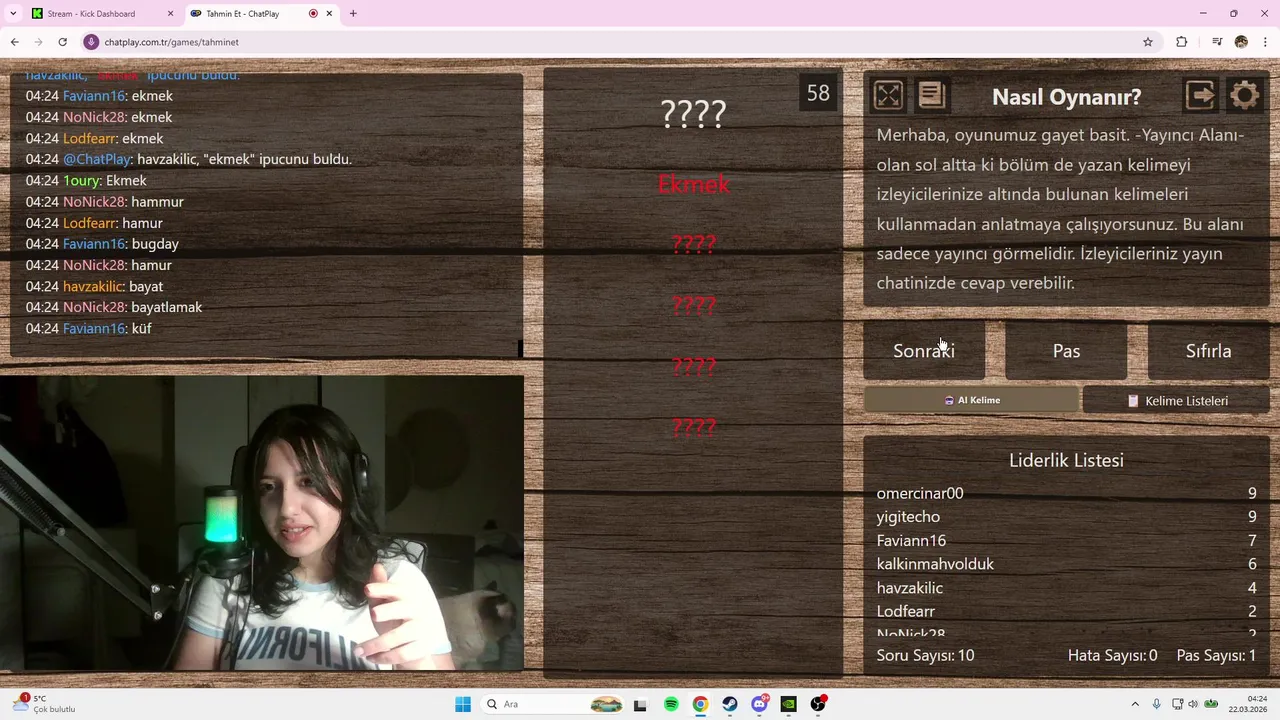Open Steam from the taskbar
This screenshot has height=720, width=1280.
coord(730,704)
